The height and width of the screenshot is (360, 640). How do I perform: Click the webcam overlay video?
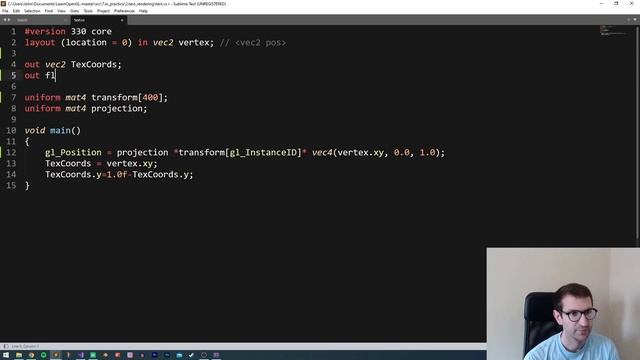563,304
